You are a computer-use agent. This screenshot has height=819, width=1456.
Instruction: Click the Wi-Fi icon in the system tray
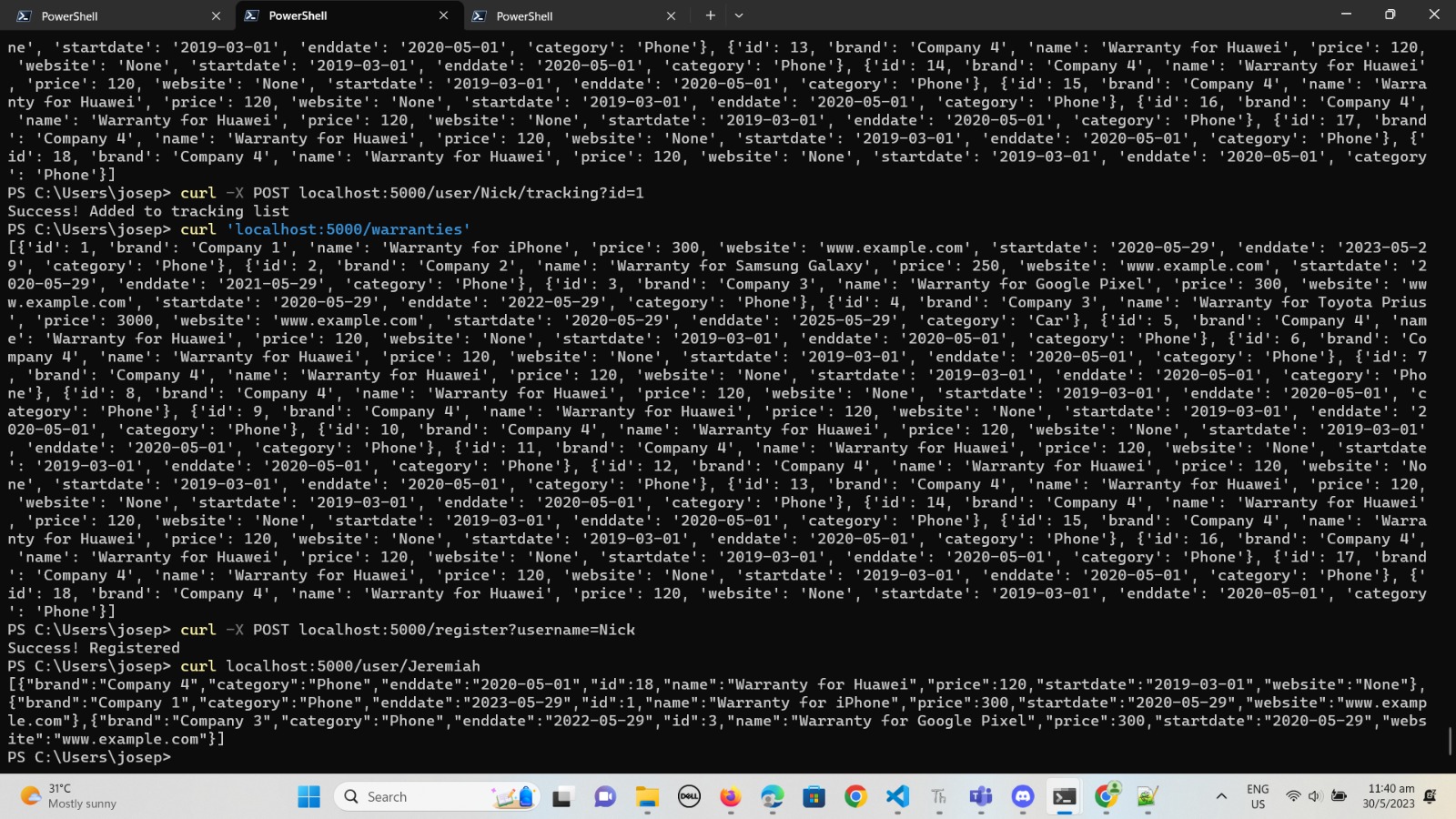click(1293, 794)
